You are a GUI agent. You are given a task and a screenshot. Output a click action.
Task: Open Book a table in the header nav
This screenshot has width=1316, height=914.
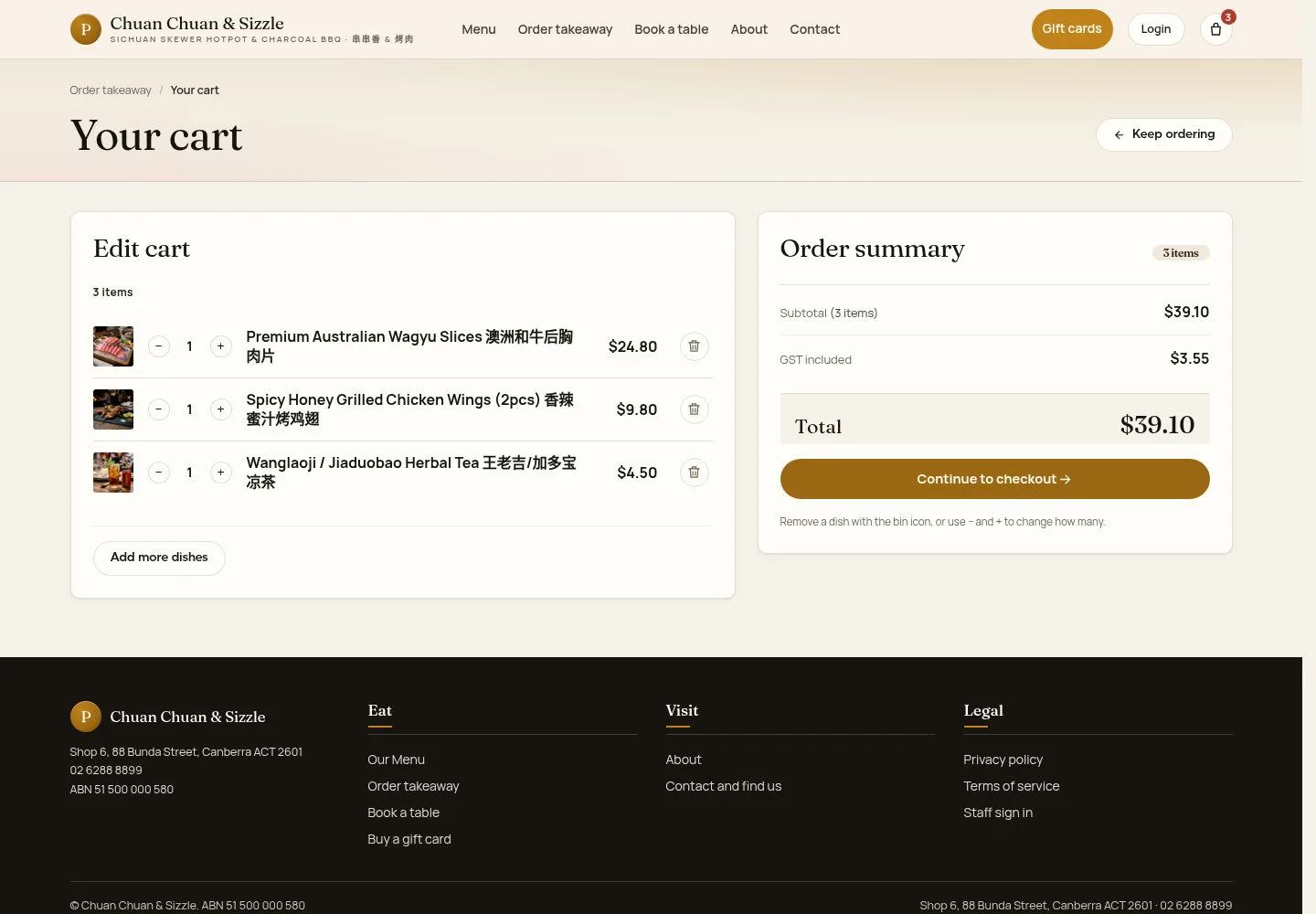click(672, 29)
